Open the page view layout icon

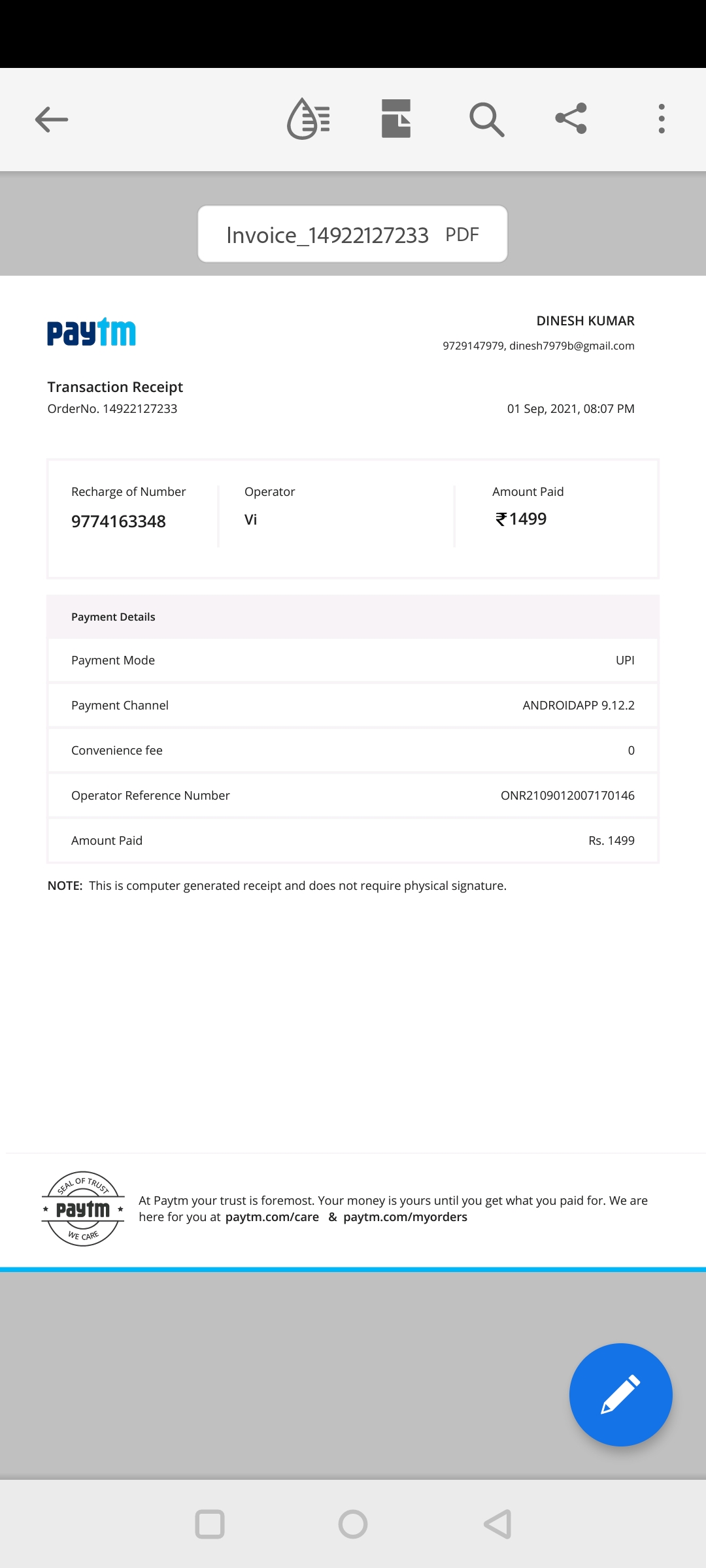(x=396, y=119)
